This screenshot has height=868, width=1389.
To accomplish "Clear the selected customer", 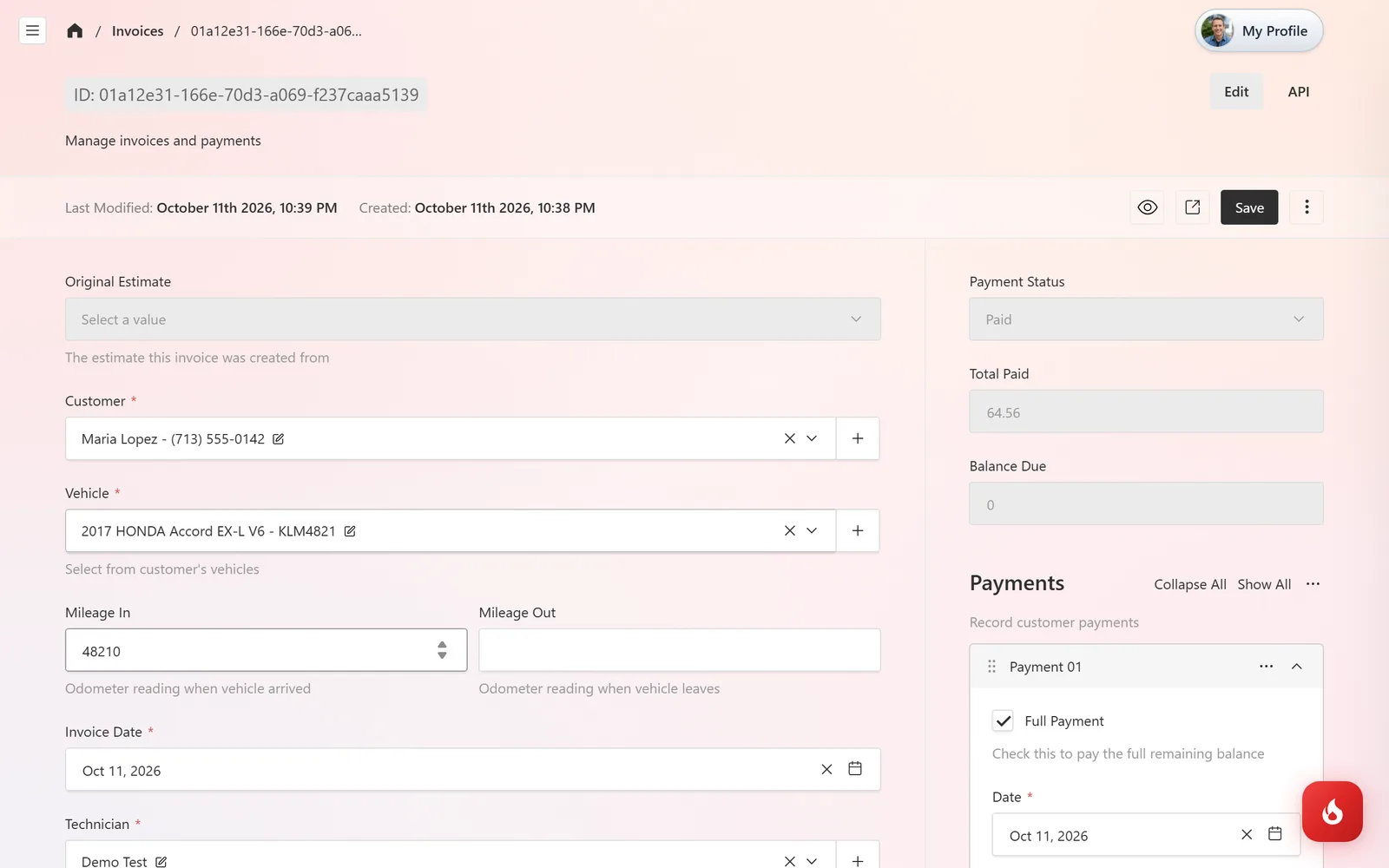I will tap(790, 438).
